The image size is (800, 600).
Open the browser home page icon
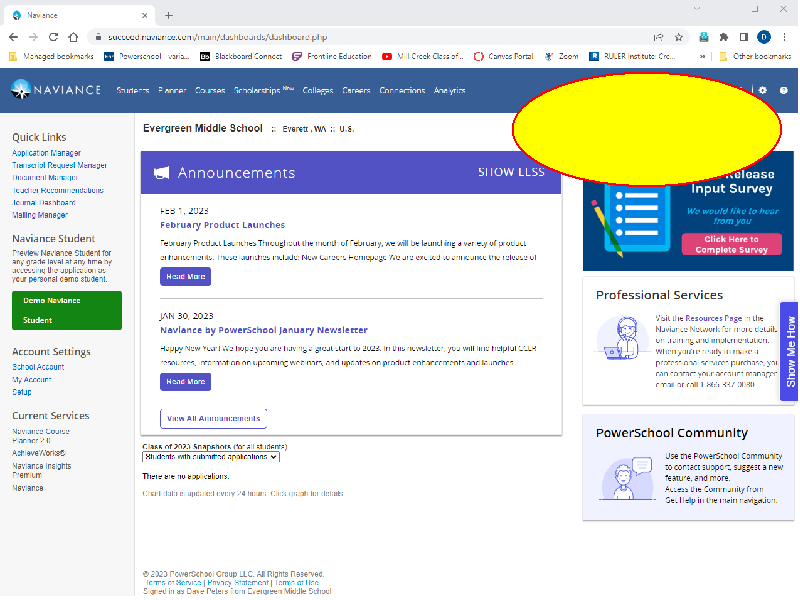[x=73, y=37]
